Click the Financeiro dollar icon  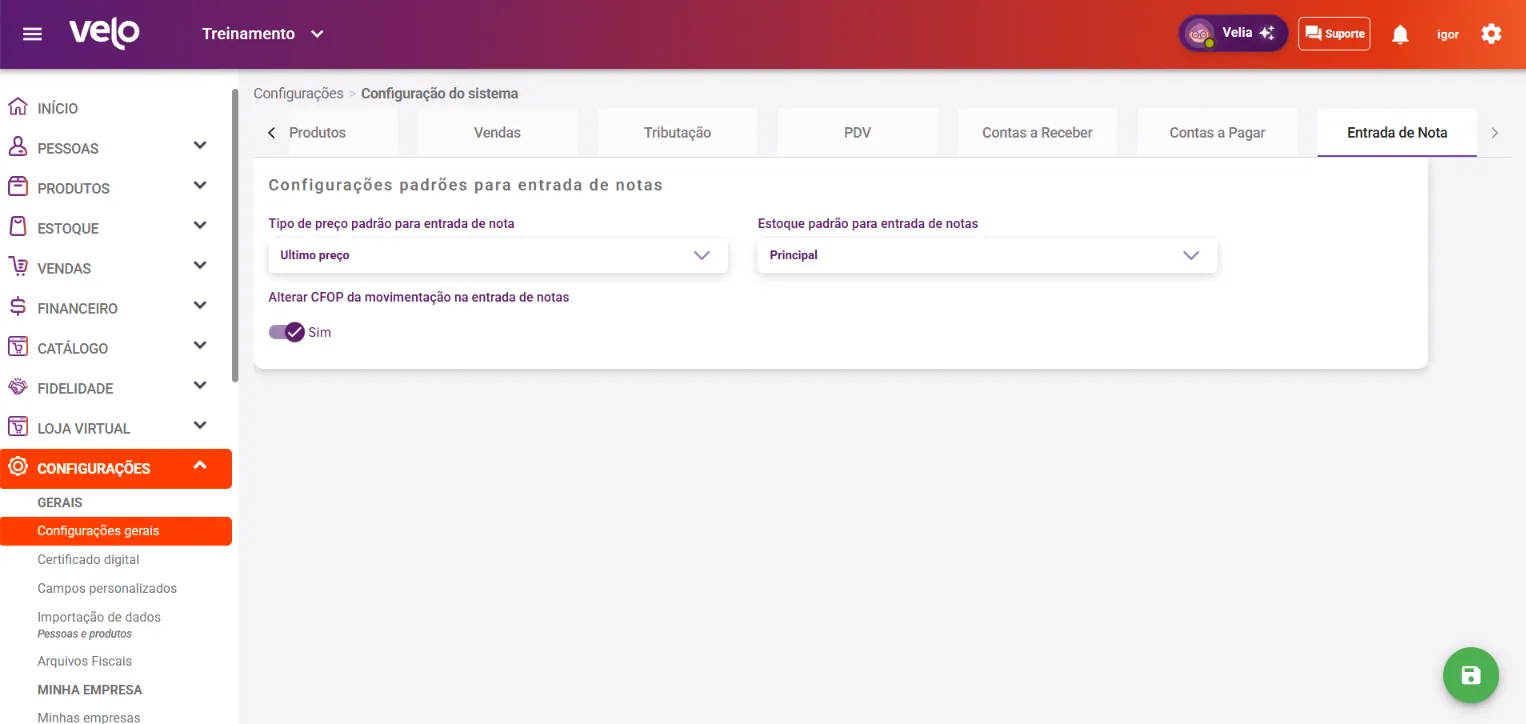click(17, 307)
